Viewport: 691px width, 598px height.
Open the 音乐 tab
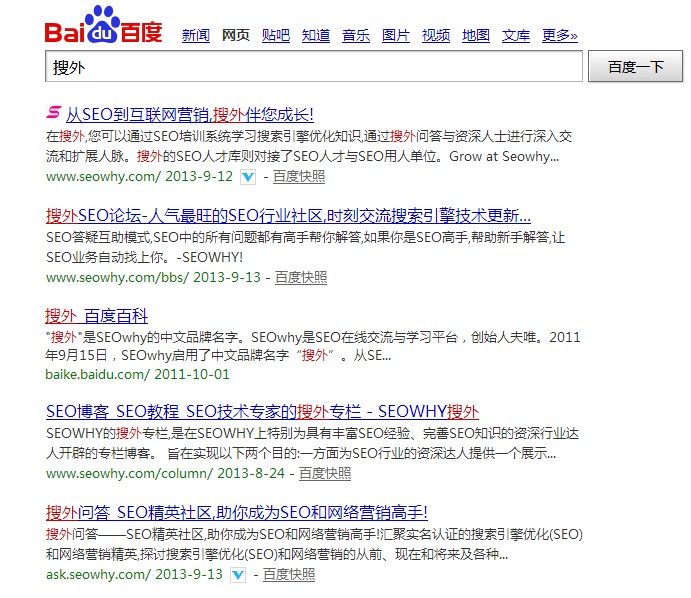(x=356, y=35)
